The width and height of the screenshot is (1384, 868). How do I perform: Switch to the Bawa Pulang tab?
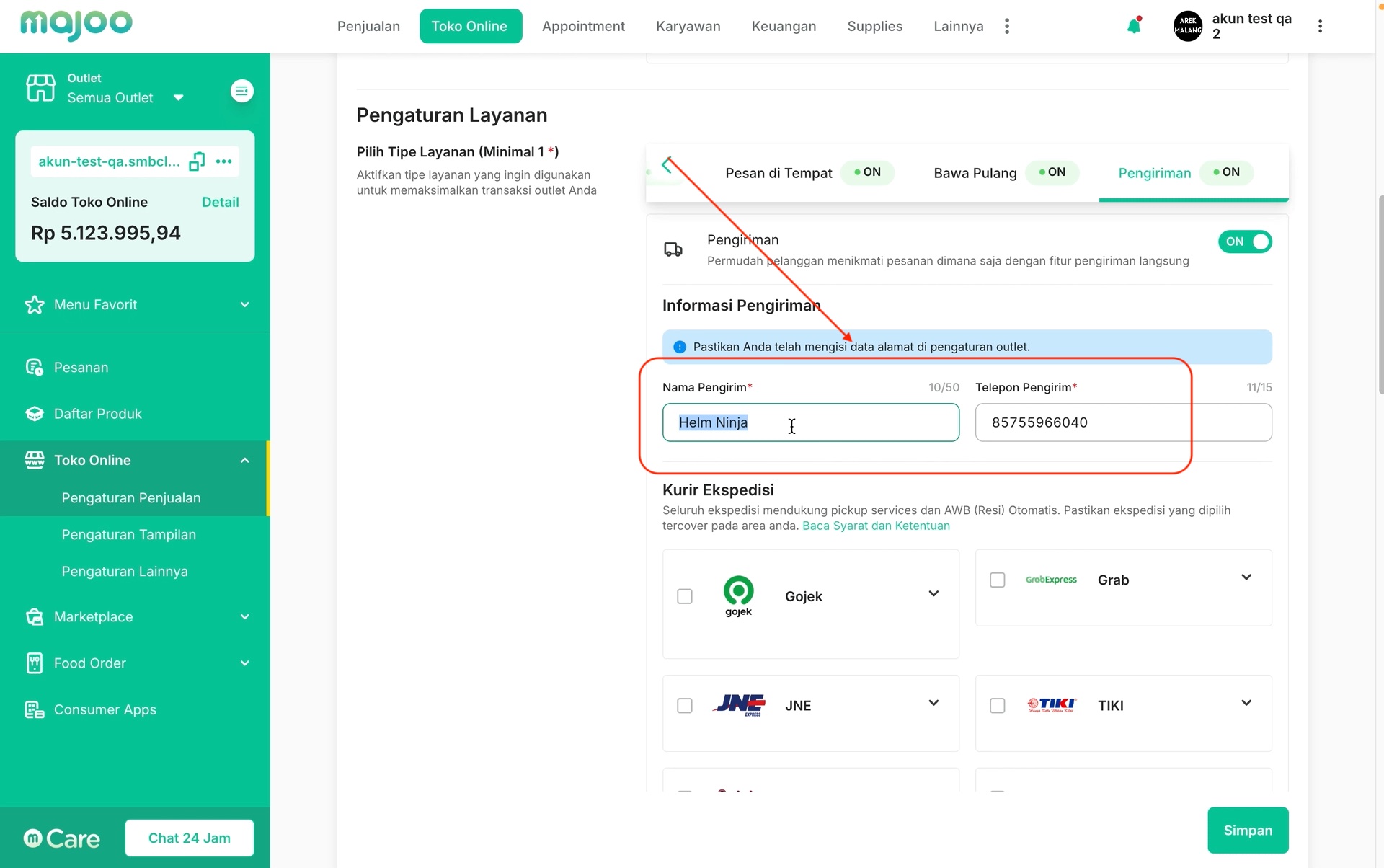pyautogui.click(x=1006, y=173)
